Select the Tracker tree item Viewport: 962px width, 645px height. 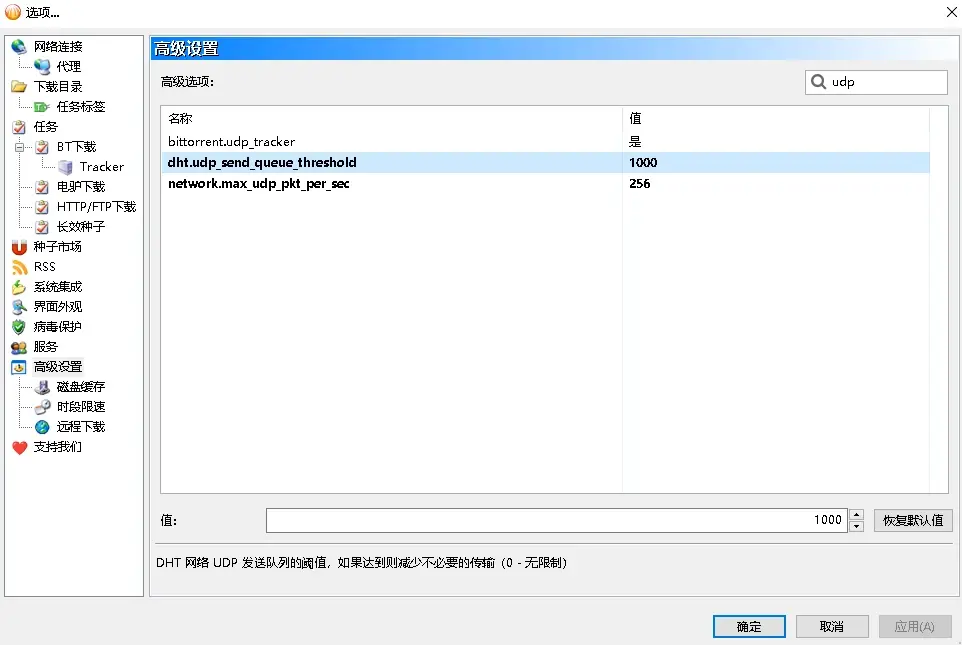click(101, 167)
